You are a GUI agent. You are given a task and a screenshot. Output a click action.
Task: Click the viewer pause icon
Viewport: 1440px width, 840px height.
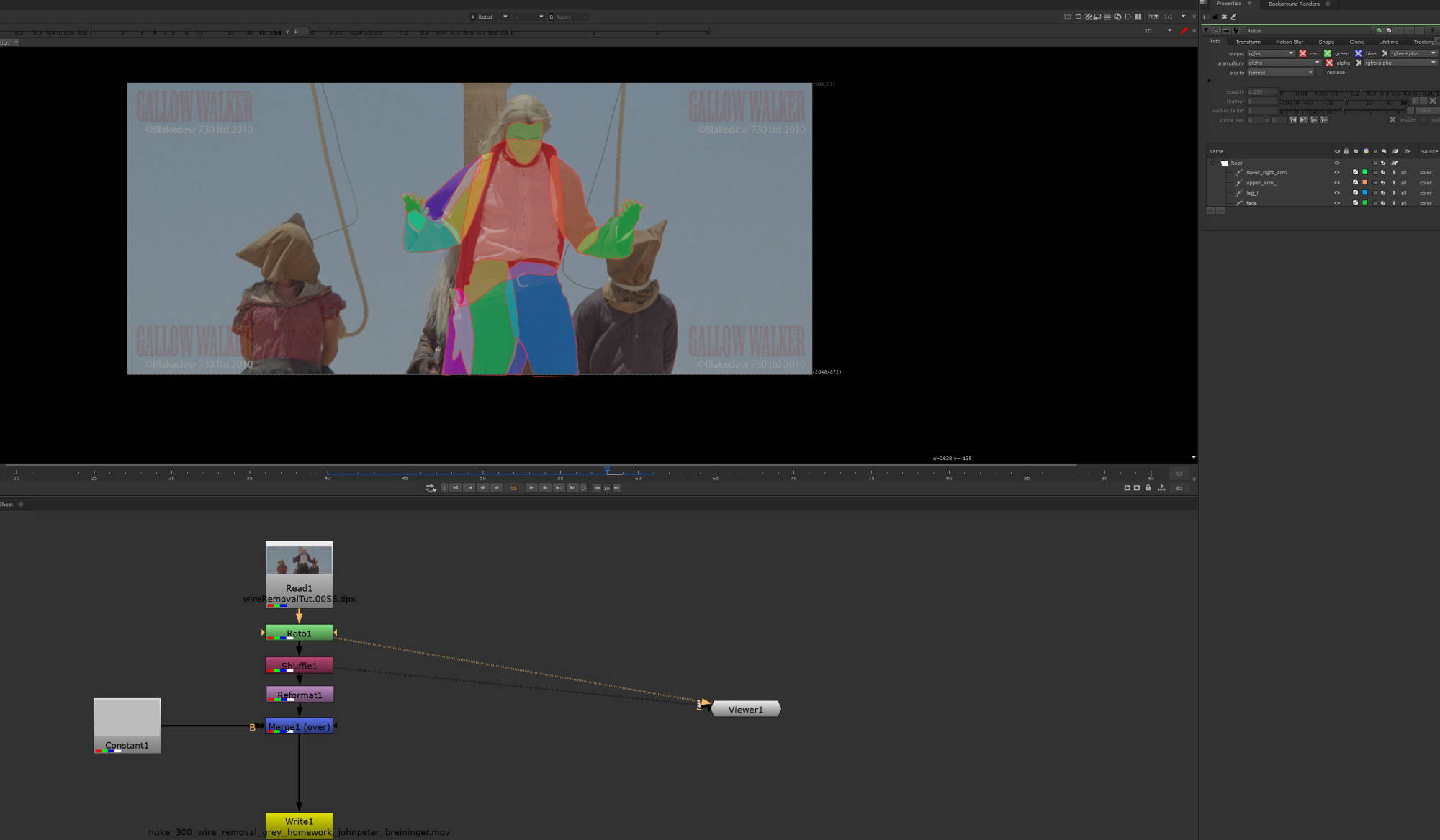pyautogui.click(x=1138, y=17)
